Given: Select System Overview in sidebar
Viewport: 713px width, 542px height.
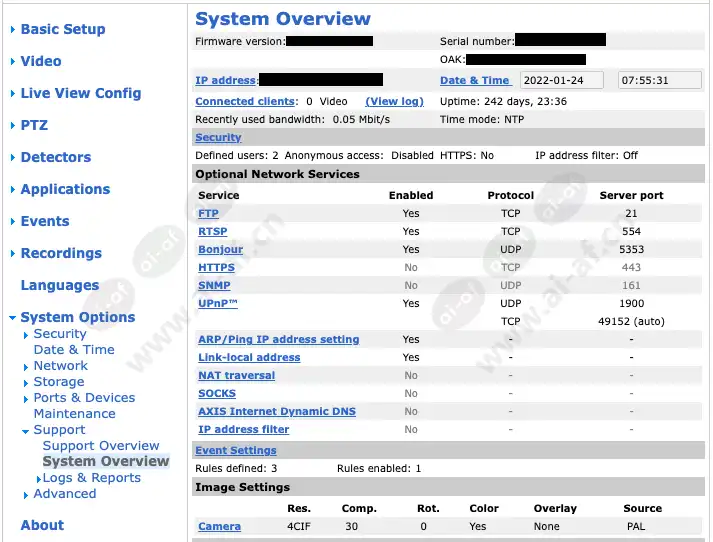Looking at the screenshot, I should pos(106,461).
